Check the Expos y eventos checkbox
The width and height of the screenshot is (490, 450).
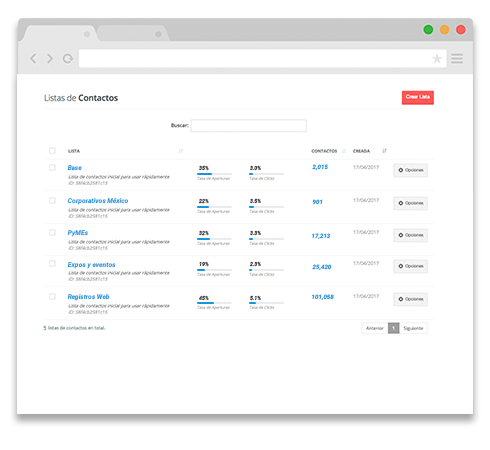point(52,264)
